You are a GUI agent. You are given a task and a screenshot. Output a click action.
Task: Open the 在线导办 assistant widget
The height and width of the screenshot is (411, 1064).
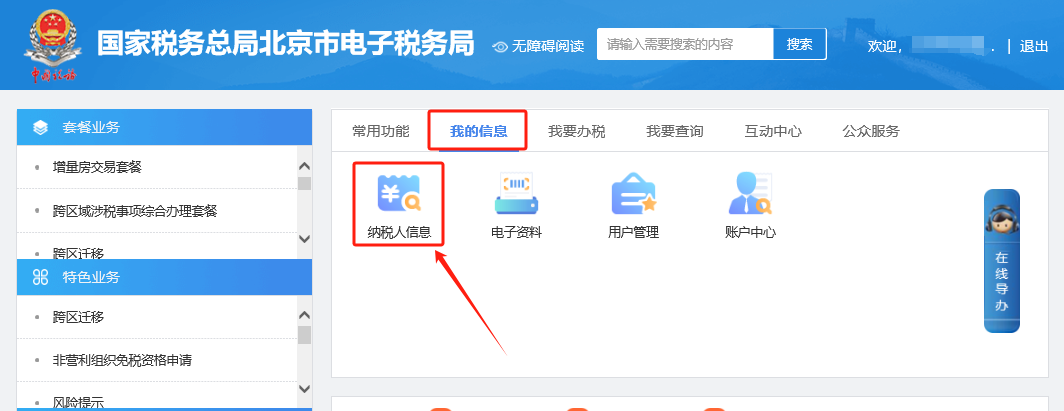(1002, 261)
